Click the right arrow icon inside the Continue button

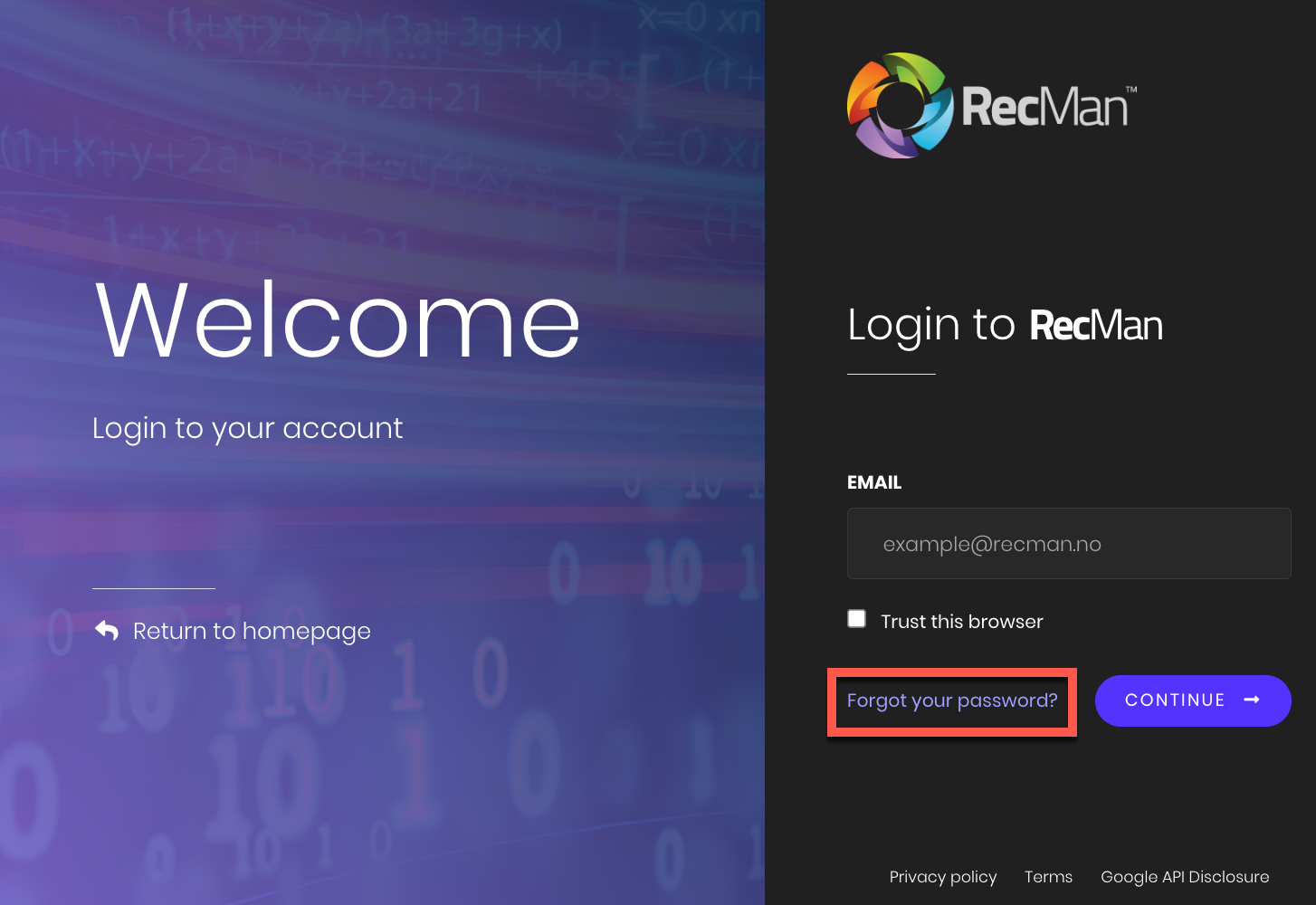[1252, 700]
